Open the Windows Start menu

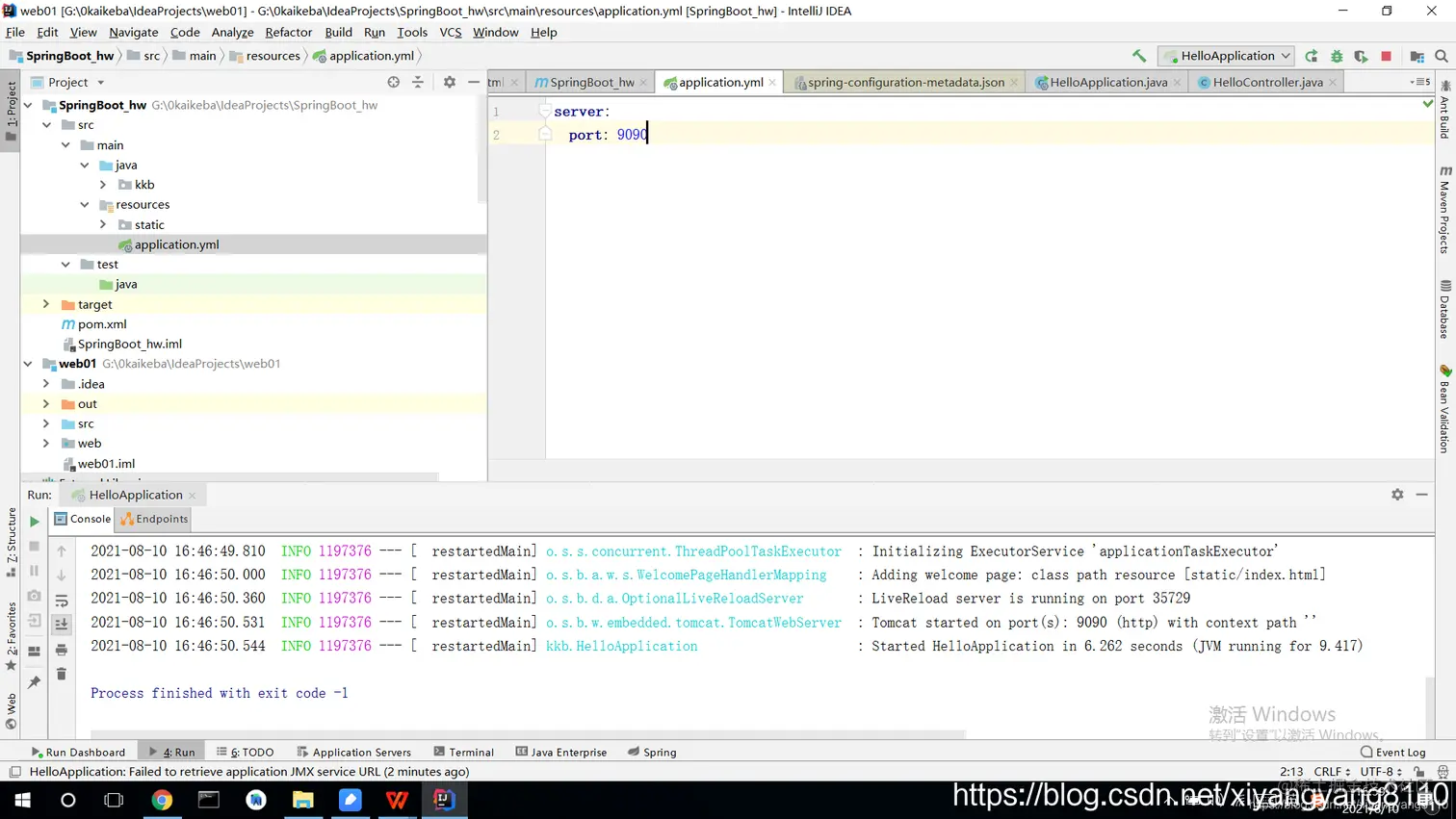tap(22, 800)
